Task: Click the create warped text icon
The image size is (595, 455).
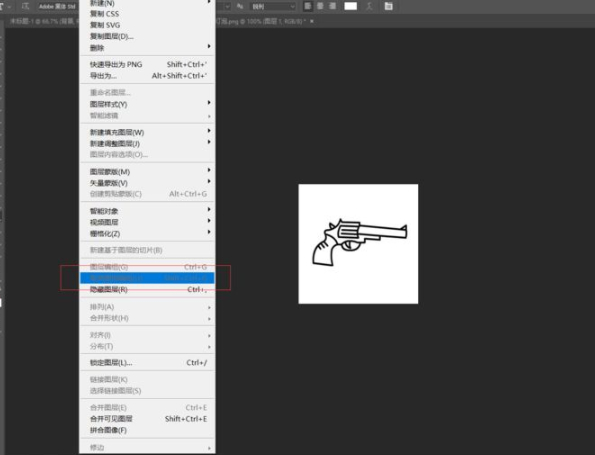Action: [x=369, y=6]
